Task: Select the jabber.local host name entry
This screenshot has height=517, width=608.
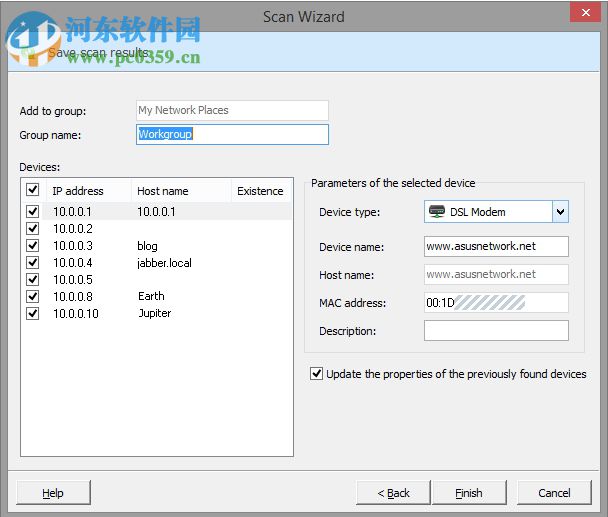Action: click(164, 263)
